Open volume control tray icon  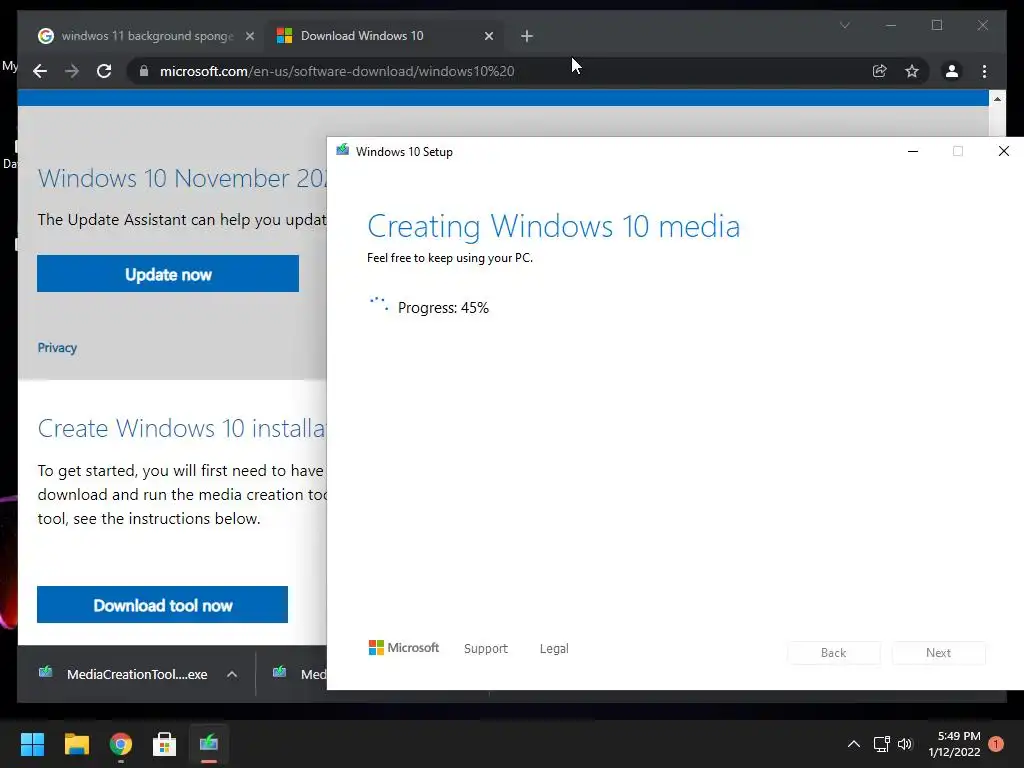pyautogui.click(x=904, y=744)
